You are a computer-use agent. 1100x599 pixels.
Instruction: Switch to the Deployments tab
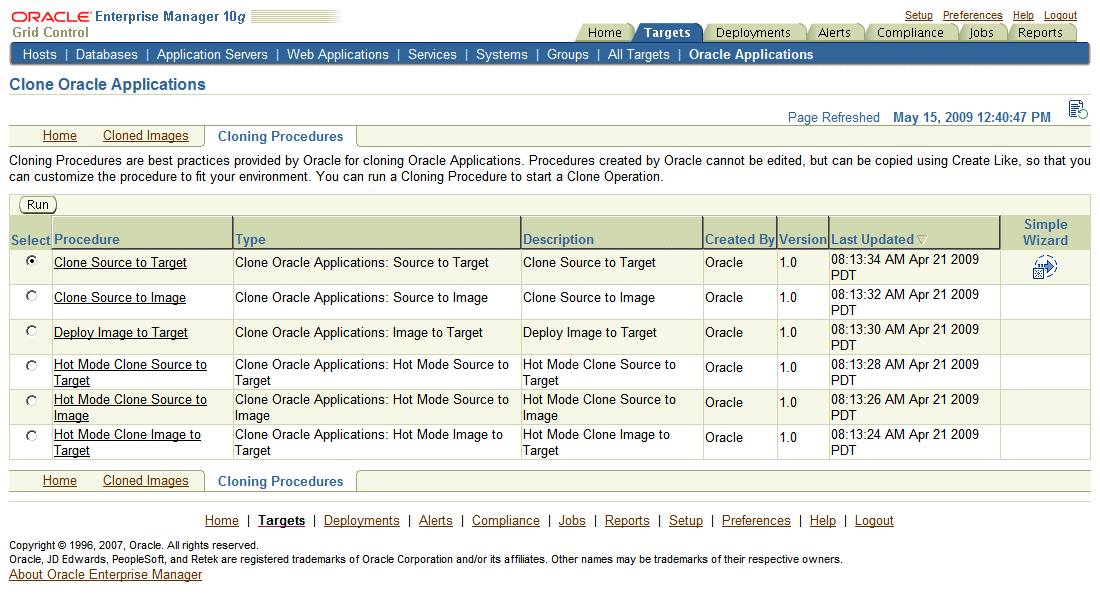pos(753,32)
